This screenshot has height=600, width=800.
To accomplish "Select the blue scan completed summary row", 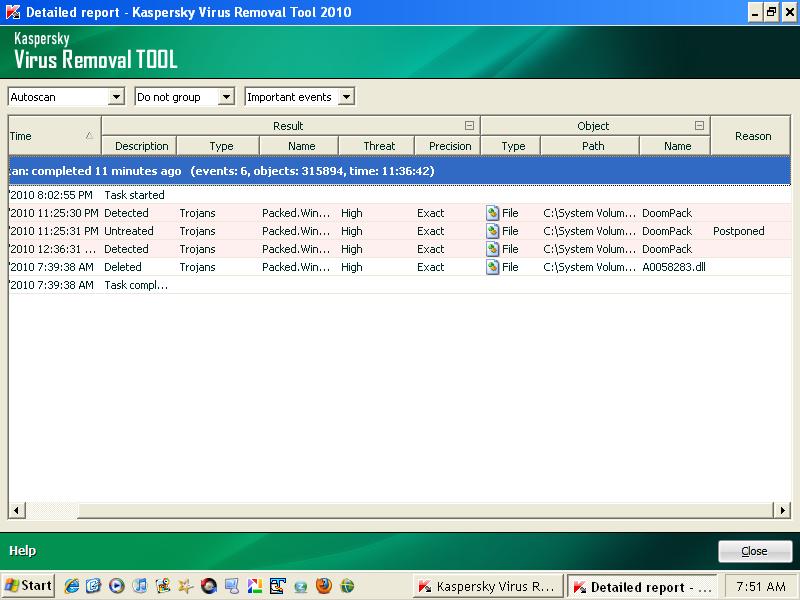I will point(399,171).
